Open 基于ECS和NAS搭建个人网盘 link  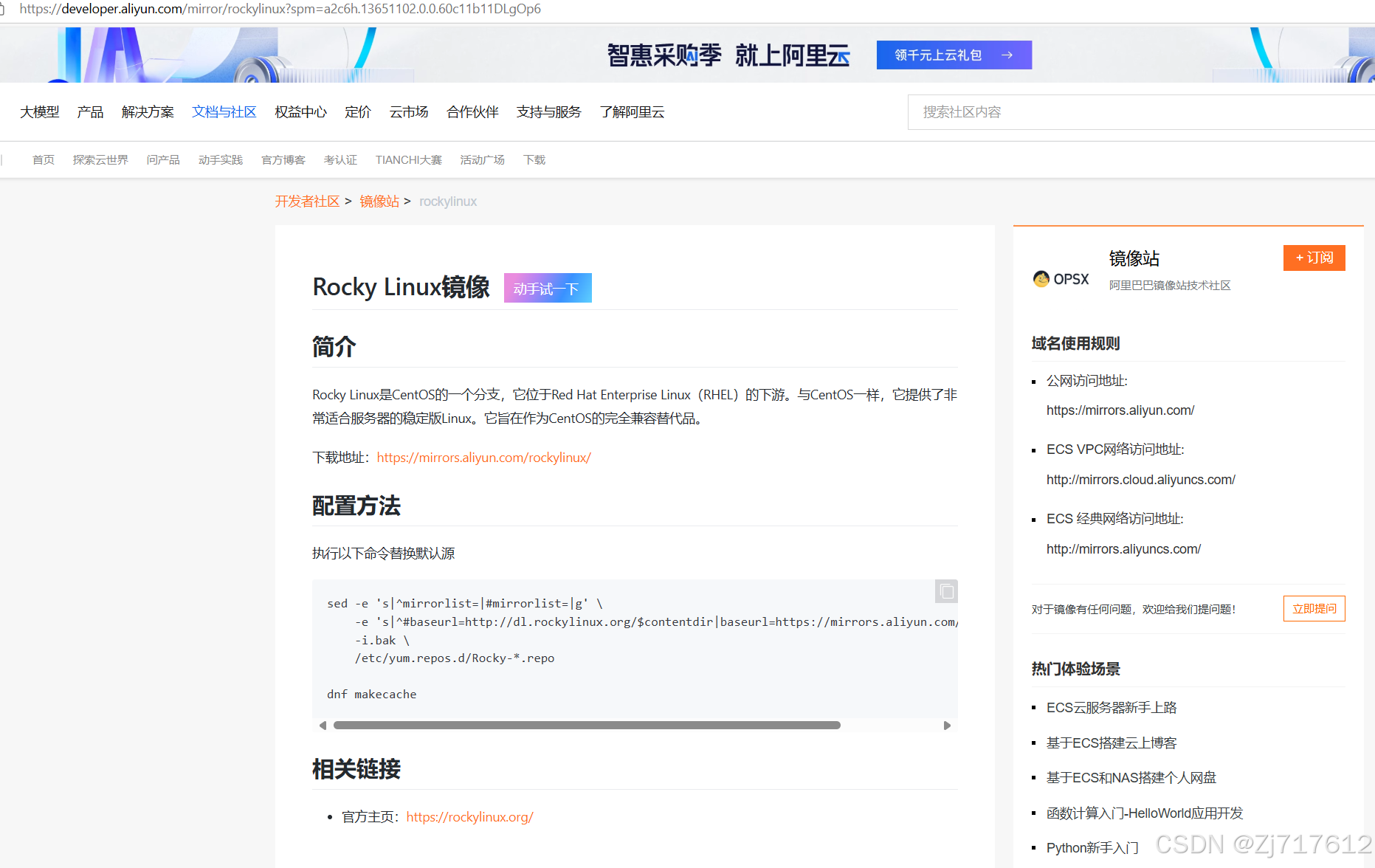[x=1131, y=778]
